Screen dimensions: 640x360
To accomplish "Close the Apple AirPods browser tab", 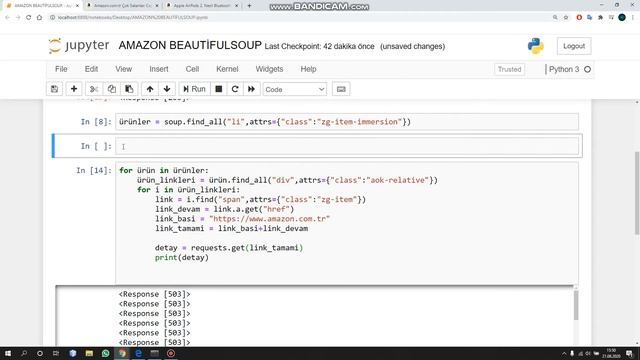I will point(237,6).
